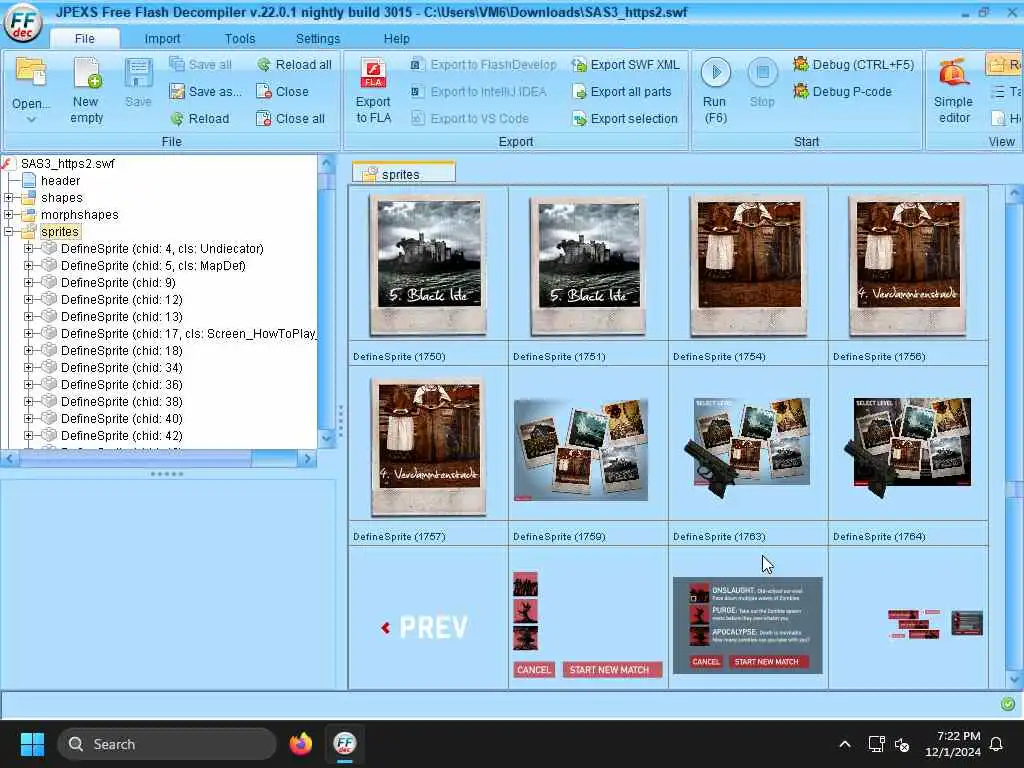Choose Save as... in the File group

(x=205, y=91)
